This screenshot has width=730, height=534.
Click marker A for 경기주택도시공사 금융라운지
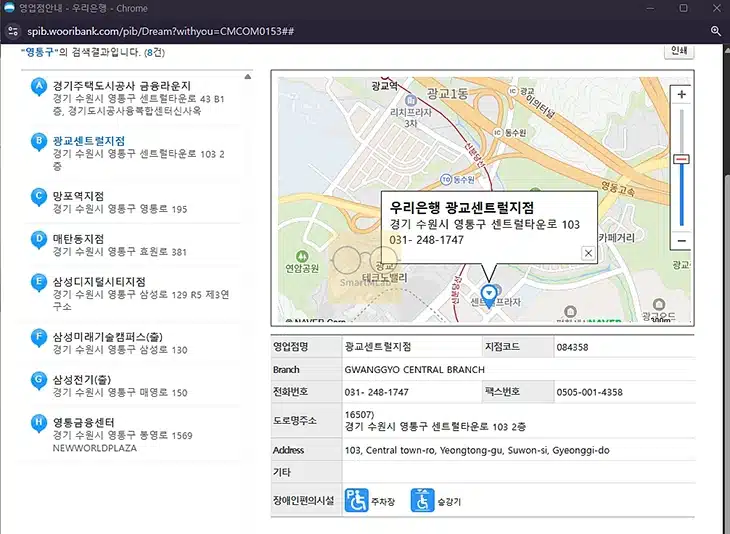tap(39, 86)
